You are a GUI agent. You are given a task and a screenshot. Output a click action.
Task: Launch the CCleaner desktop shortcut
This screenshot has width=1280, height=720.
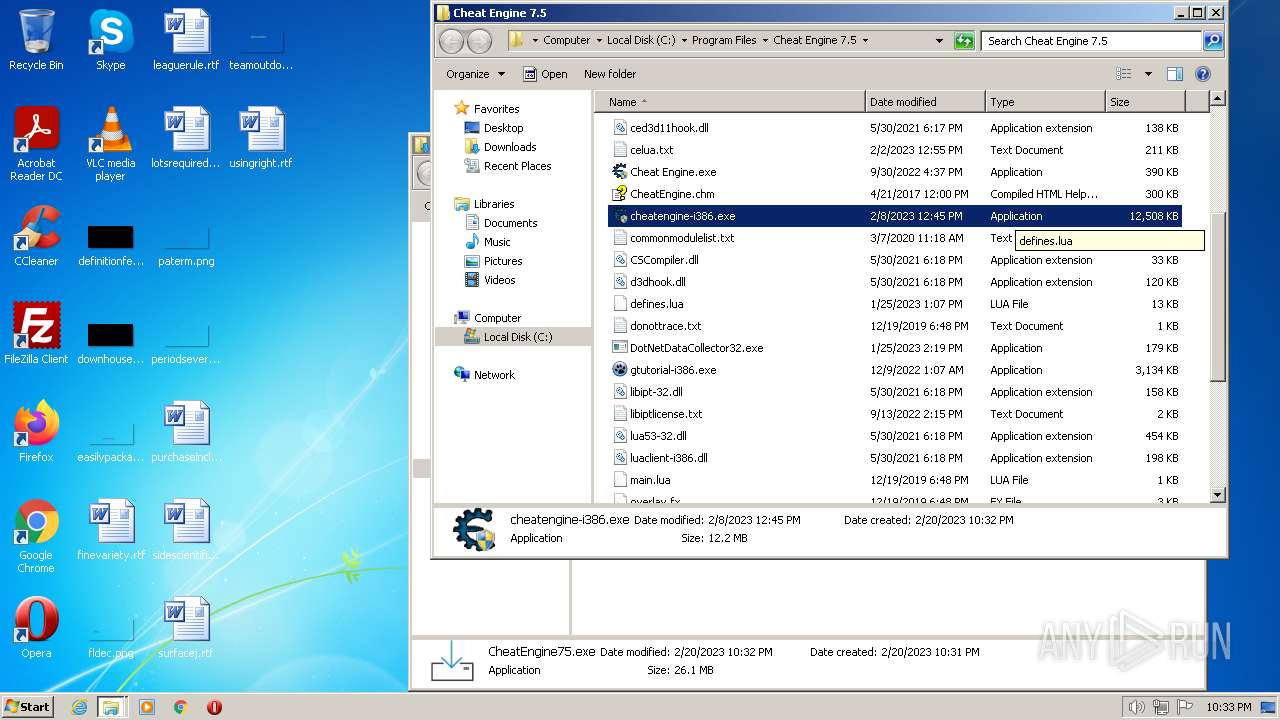click(36, 236)
